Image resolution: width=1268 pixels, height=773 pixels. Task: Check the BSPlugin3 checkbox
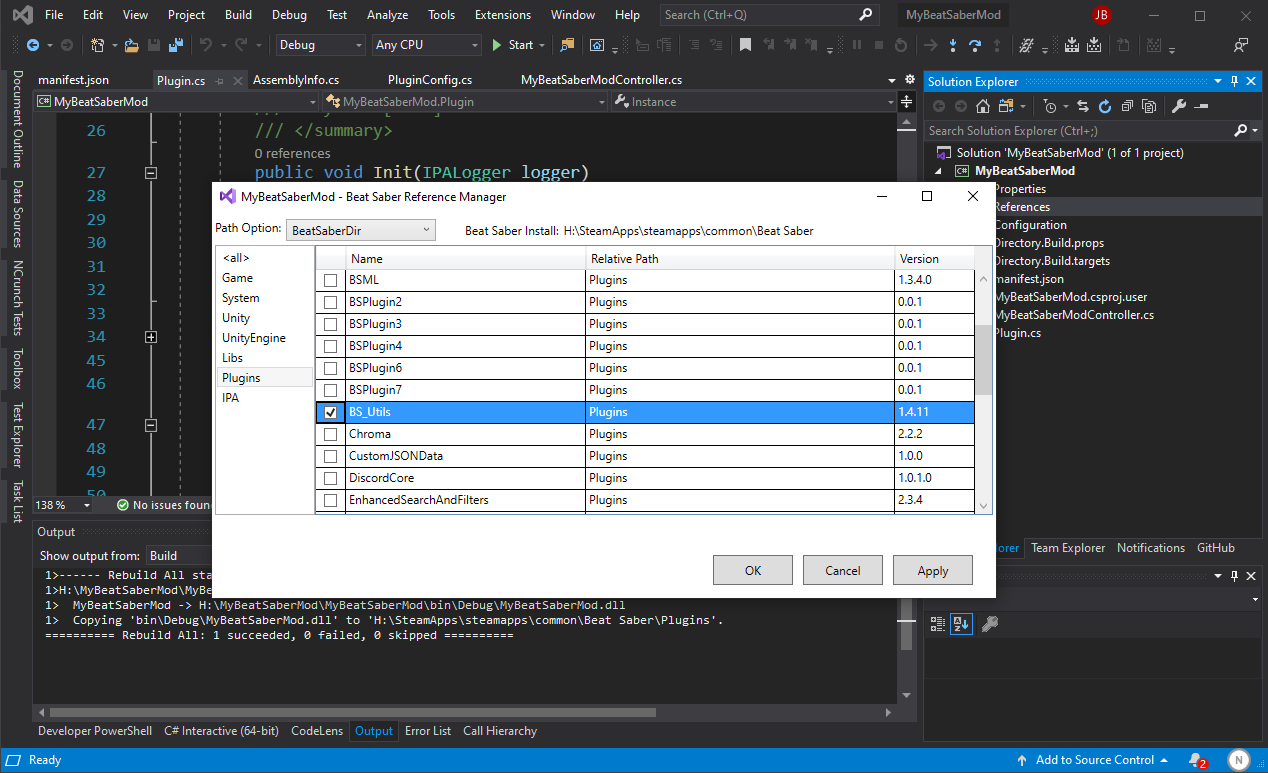330,324
